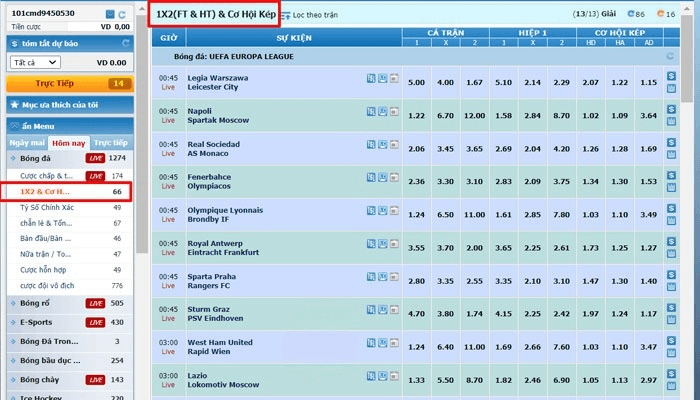Image resolution: width=700 pixels, height=400 pixels.
Task: Open statistics icon for Napoli match
Action: (x=371, y=111)
